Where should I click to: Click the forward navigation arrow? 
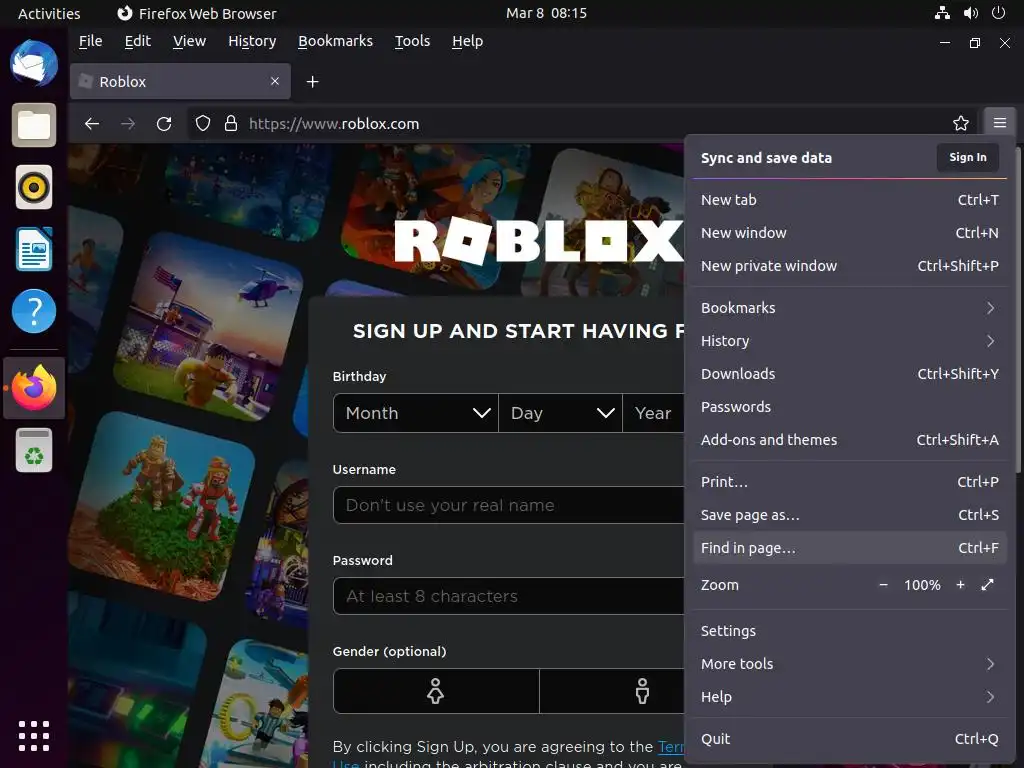pos(128,123)
